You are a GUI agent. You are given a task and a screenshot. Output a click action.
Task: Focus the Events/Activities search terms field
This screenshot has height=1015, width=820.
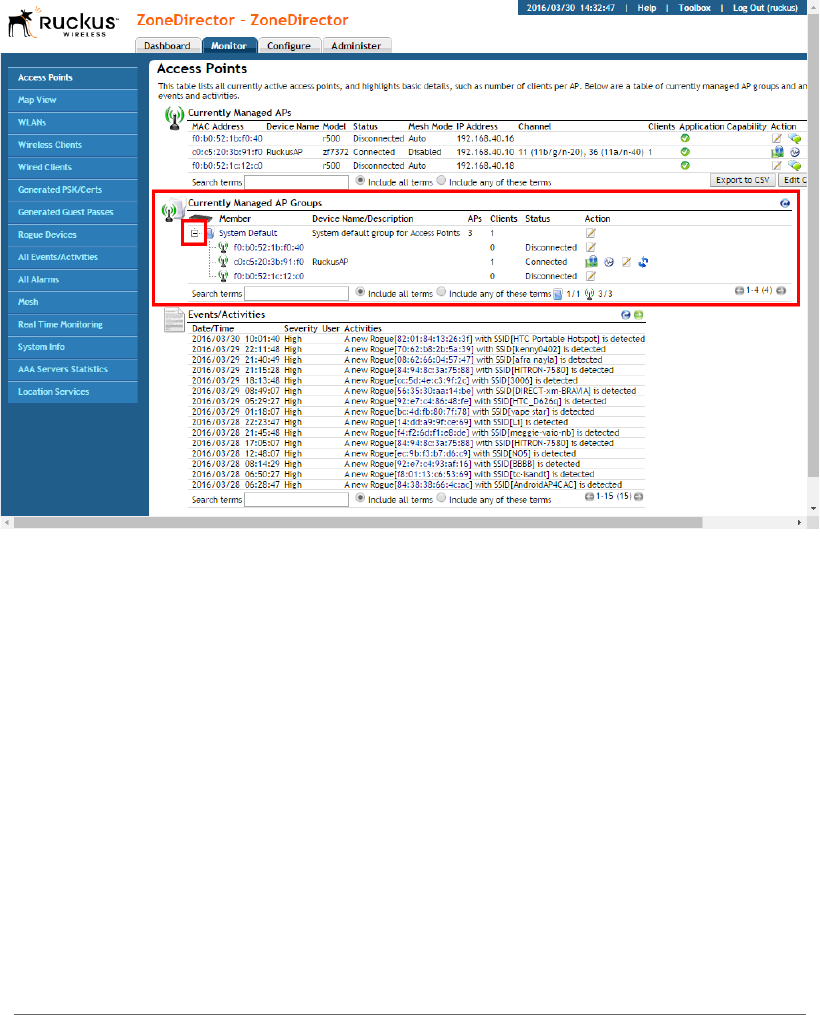296,500
